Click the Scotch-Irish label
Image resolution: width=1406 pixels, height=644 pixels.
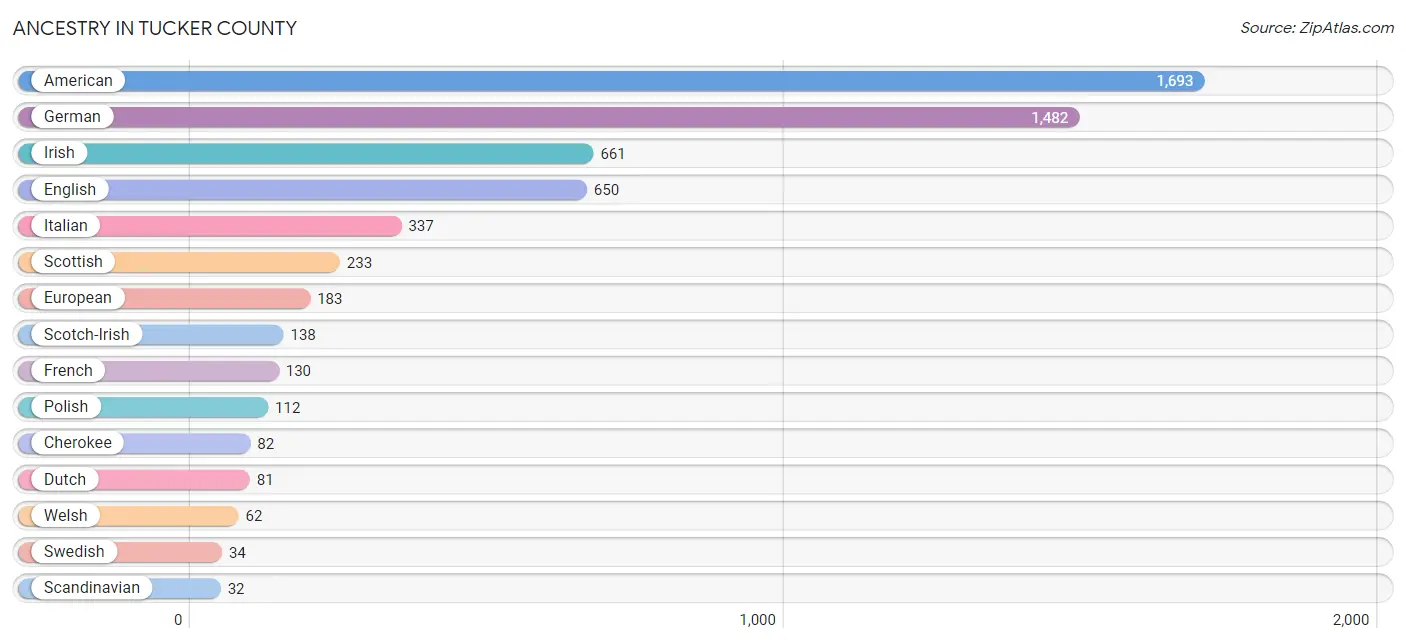tap(87, 334)
